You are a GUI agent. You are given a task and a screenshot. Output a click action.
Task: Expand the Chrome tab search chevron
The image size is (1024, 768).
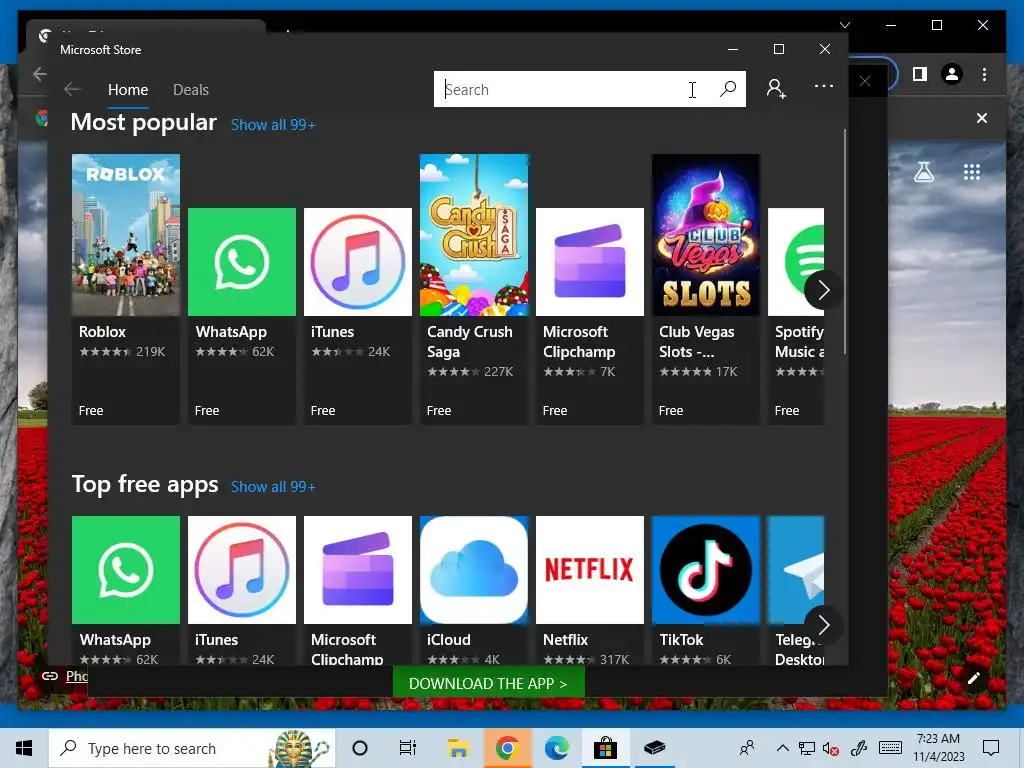click(x=844, y=25)
